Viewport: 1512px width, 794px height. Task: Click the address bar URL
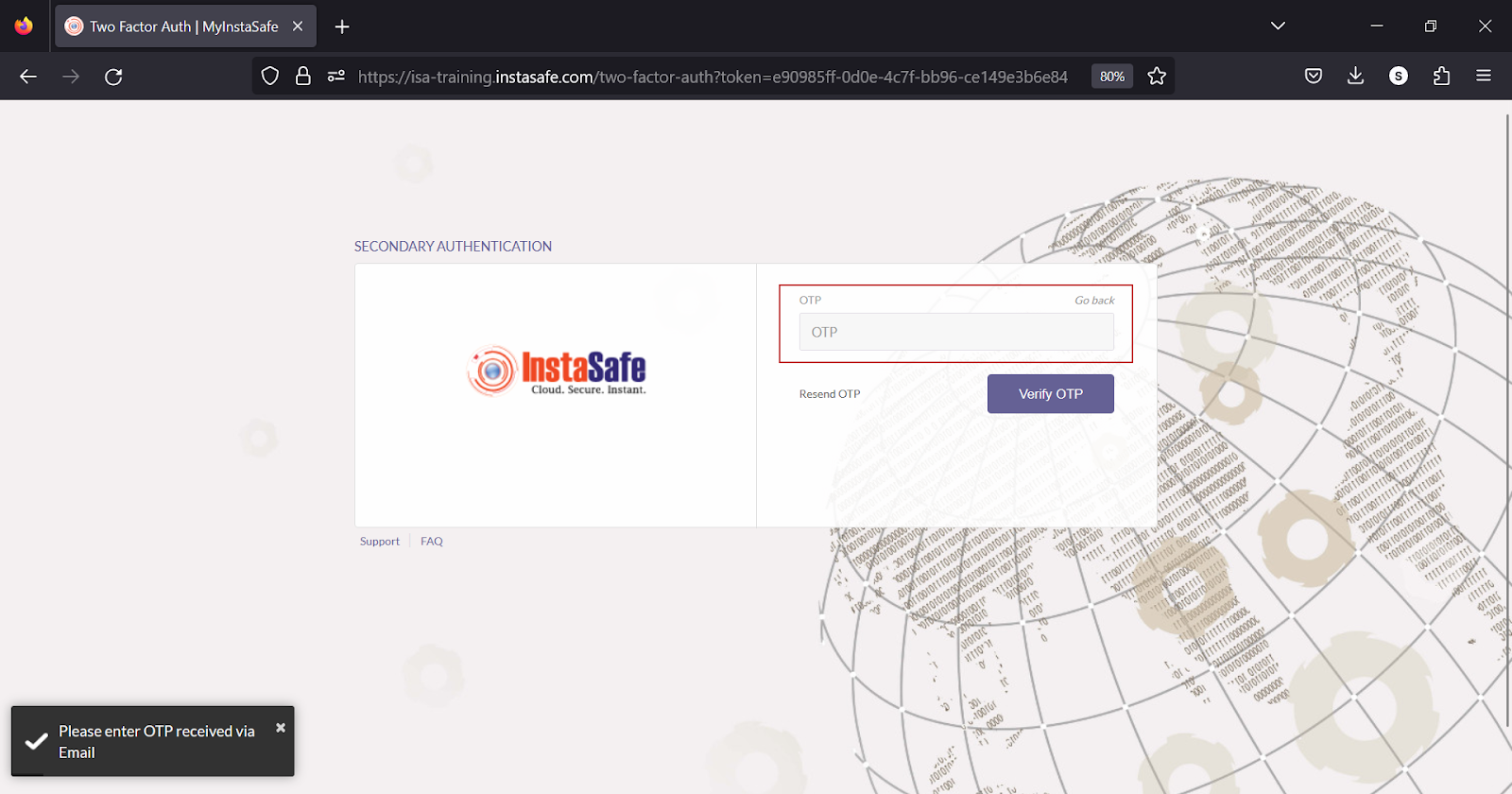[x=713, y=77]
